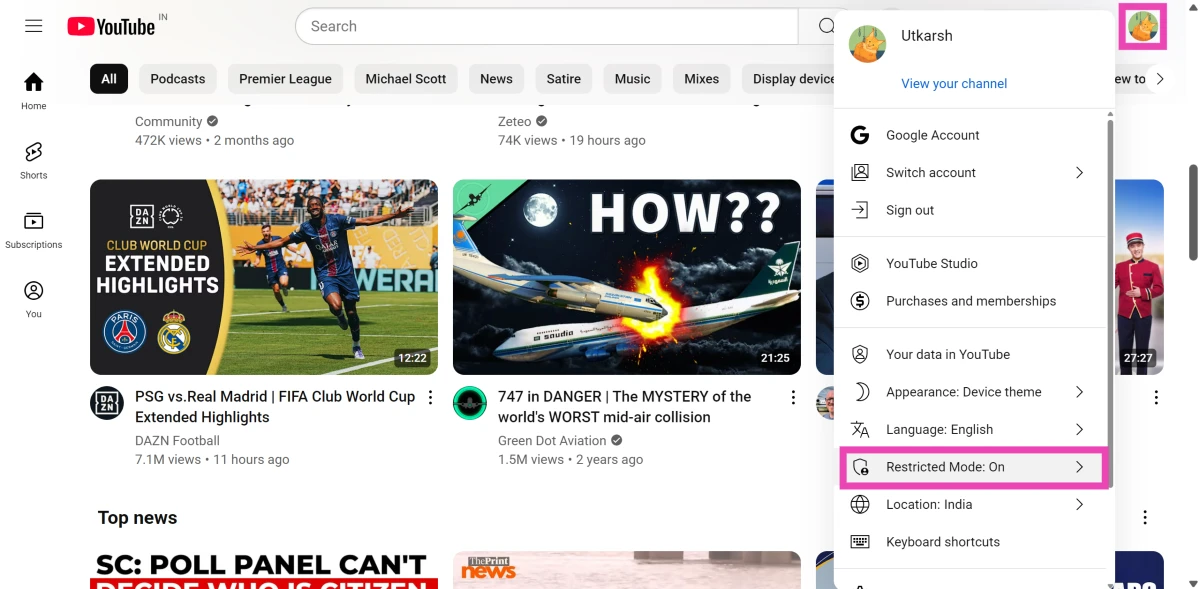This screenshot has width=1200, height=589.
Task: Click the profile avatar in top bar
Action: pos(1143,26)
